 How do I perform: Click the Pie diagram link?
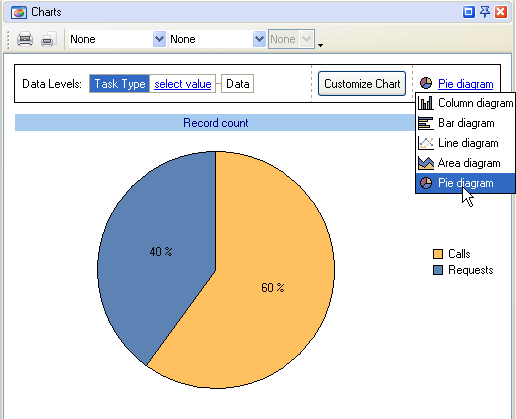pyautogui.click(x=465, y=84)
